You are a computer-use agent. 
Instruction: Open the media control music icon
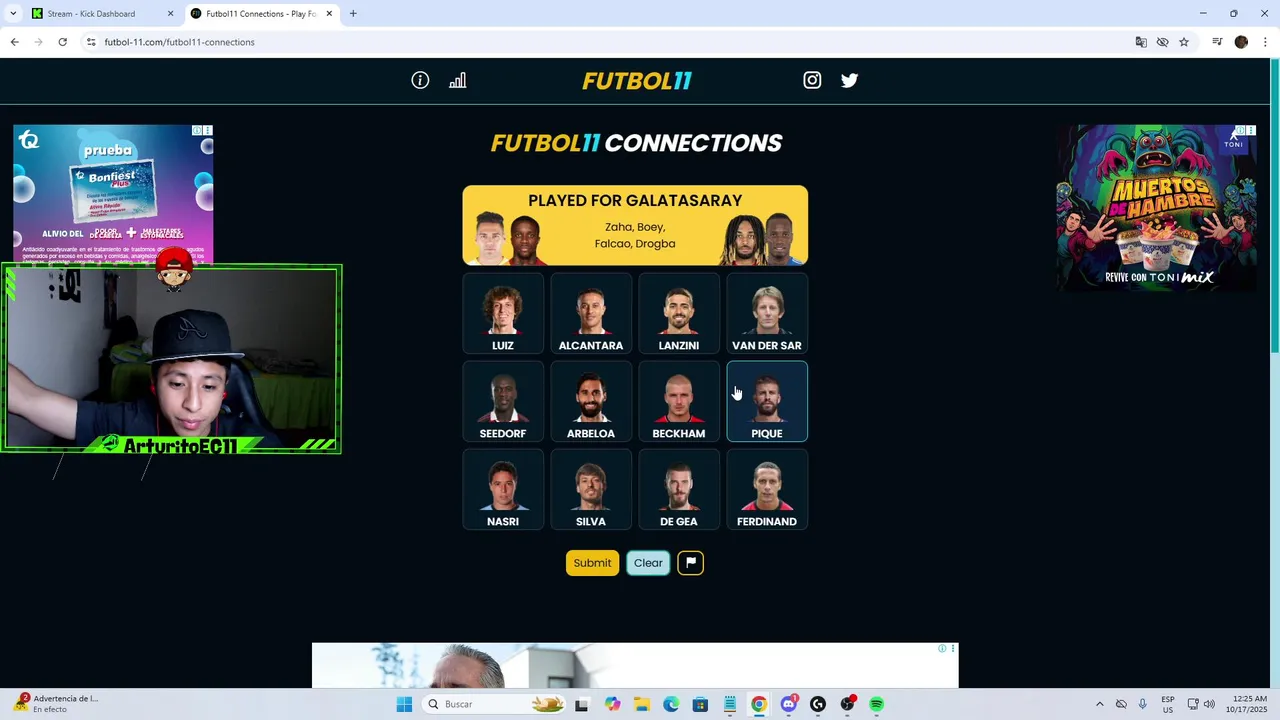[1217, 42]
